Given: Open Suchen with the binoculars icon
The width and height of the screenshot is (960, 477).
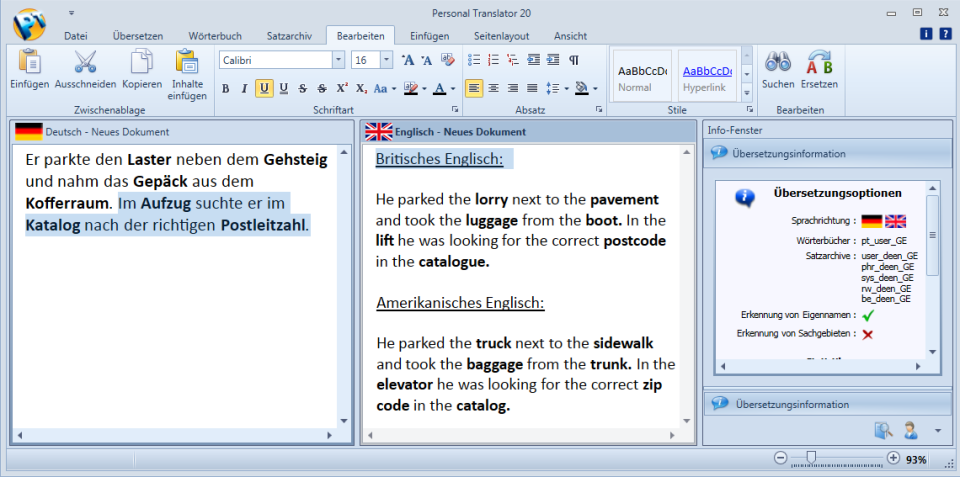Looking at the screenshot, I should tap(778, 62).
